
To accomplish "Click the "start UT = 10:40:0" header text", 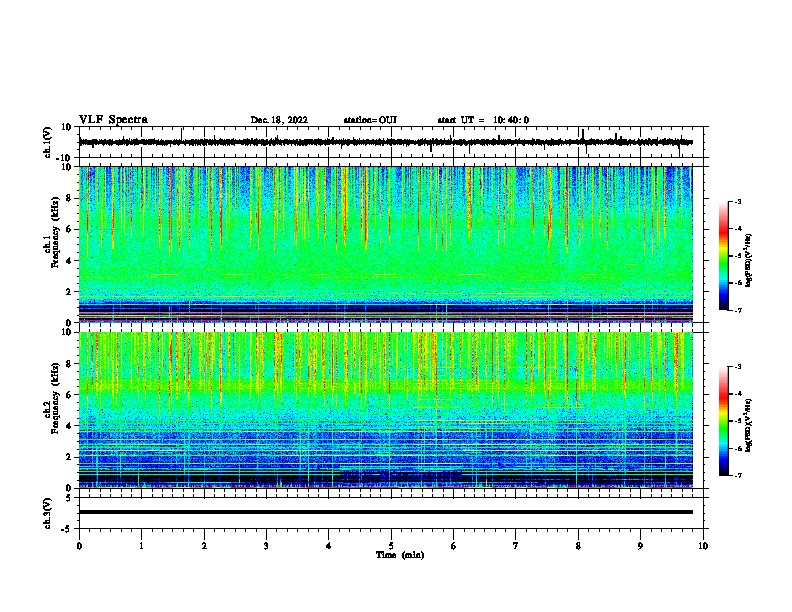I will (483, 120).
